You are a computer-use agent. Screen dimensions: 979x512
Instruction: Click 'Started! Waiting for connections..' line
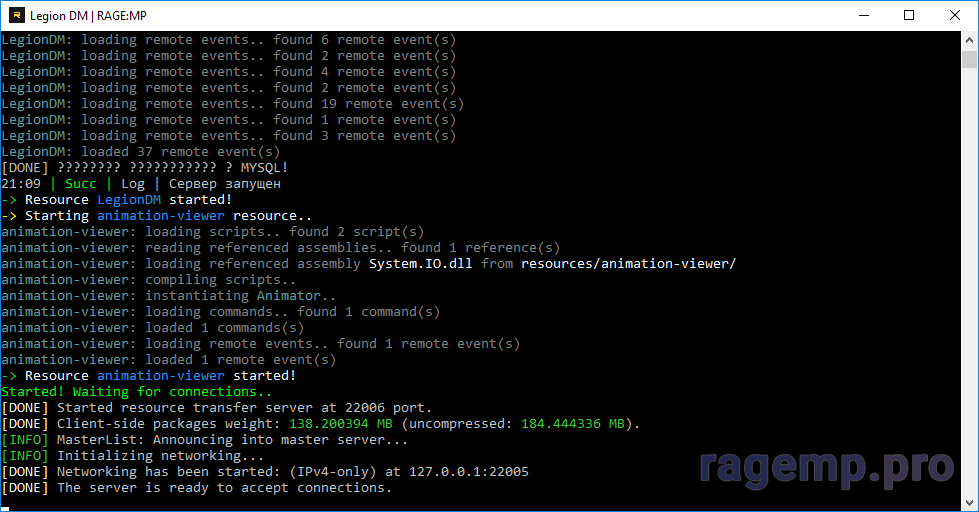[x=137, y=391]
